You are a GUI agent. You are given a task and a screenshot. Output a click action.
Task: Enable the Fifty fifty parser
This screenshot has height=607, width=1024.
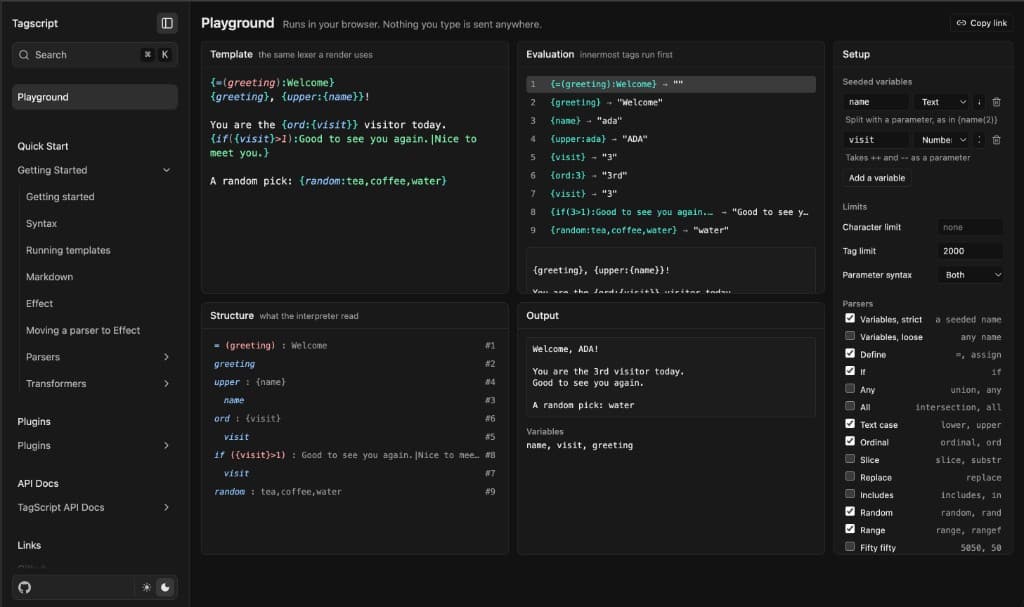850,547
